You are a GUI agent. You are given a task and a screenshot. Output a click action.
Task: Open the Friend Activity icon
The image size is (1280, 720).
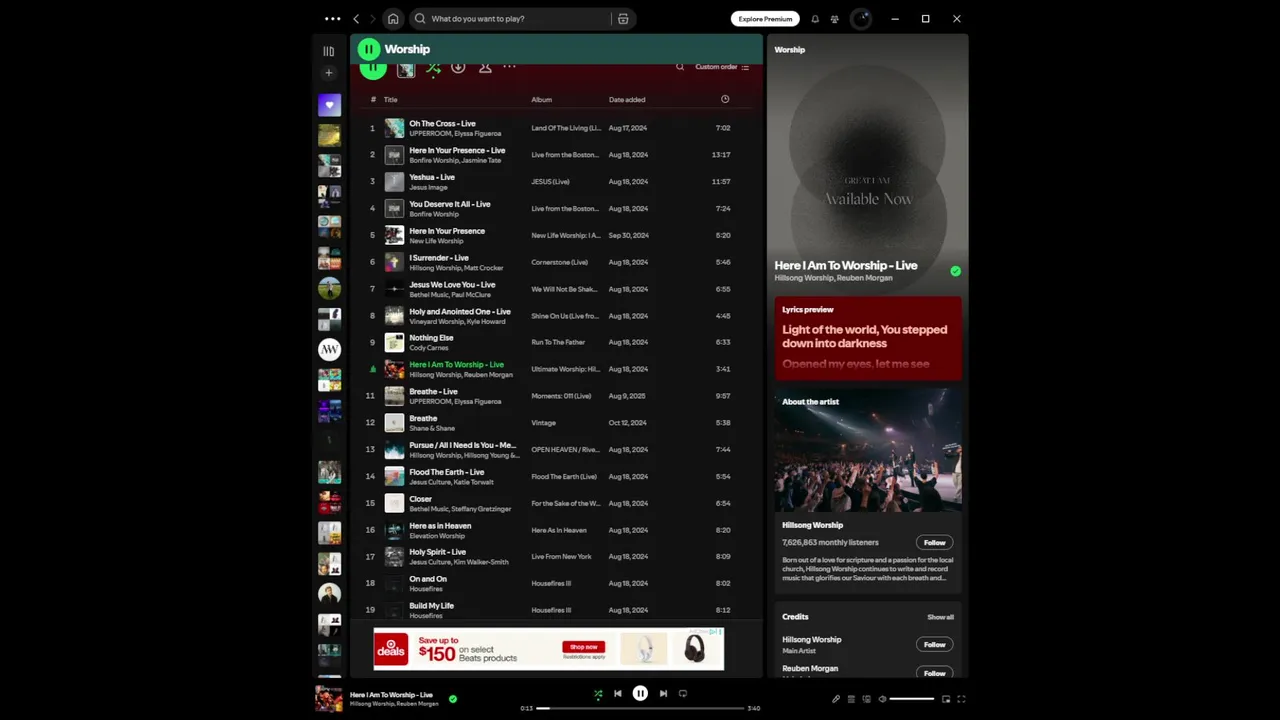point(835,19)
